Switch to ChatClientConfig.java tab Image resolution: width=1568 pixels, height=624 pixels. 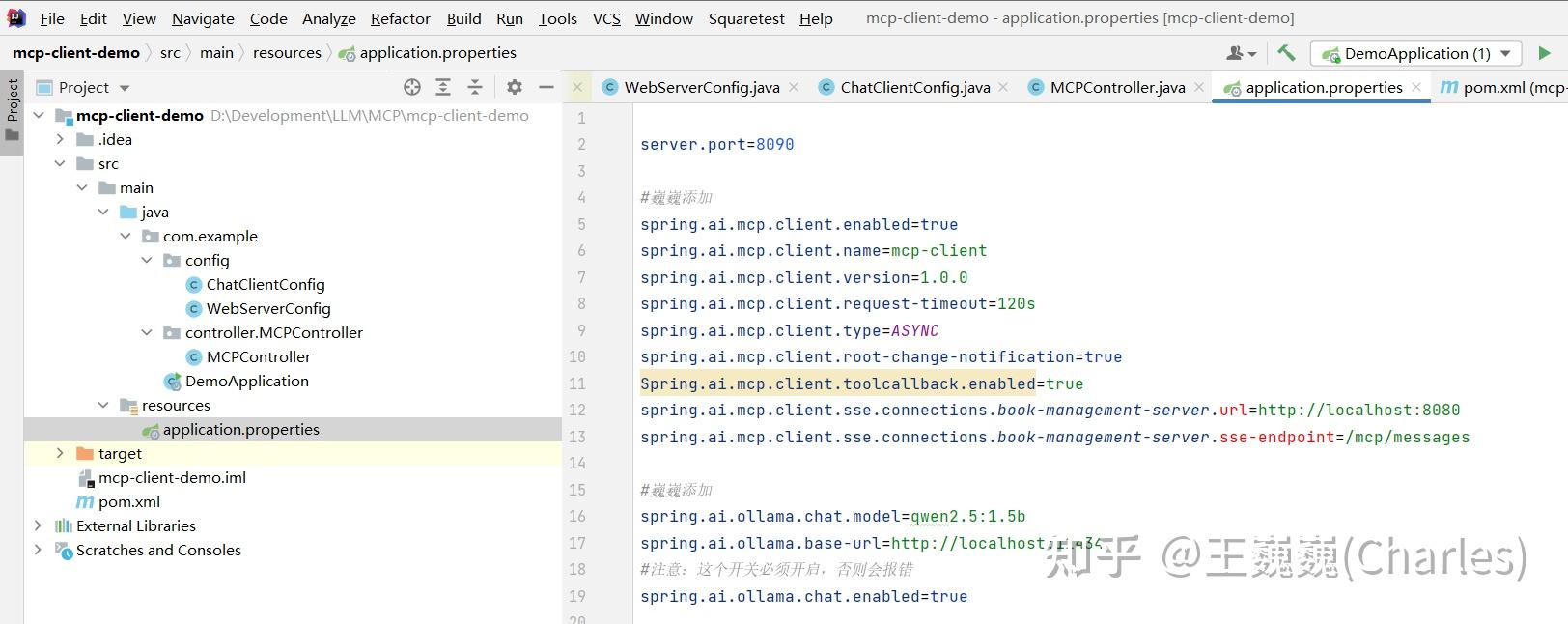[914, 87]
